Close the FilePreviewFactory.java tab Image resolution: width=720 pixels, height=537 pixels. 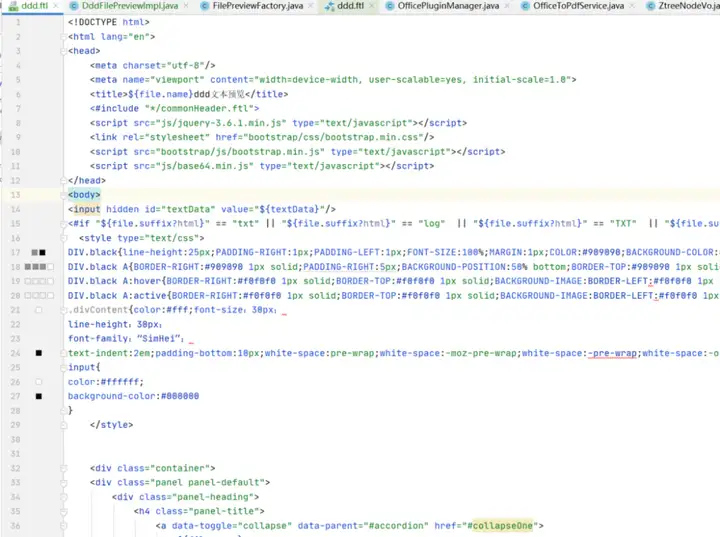pyautogui.click(x=311, y=6)
